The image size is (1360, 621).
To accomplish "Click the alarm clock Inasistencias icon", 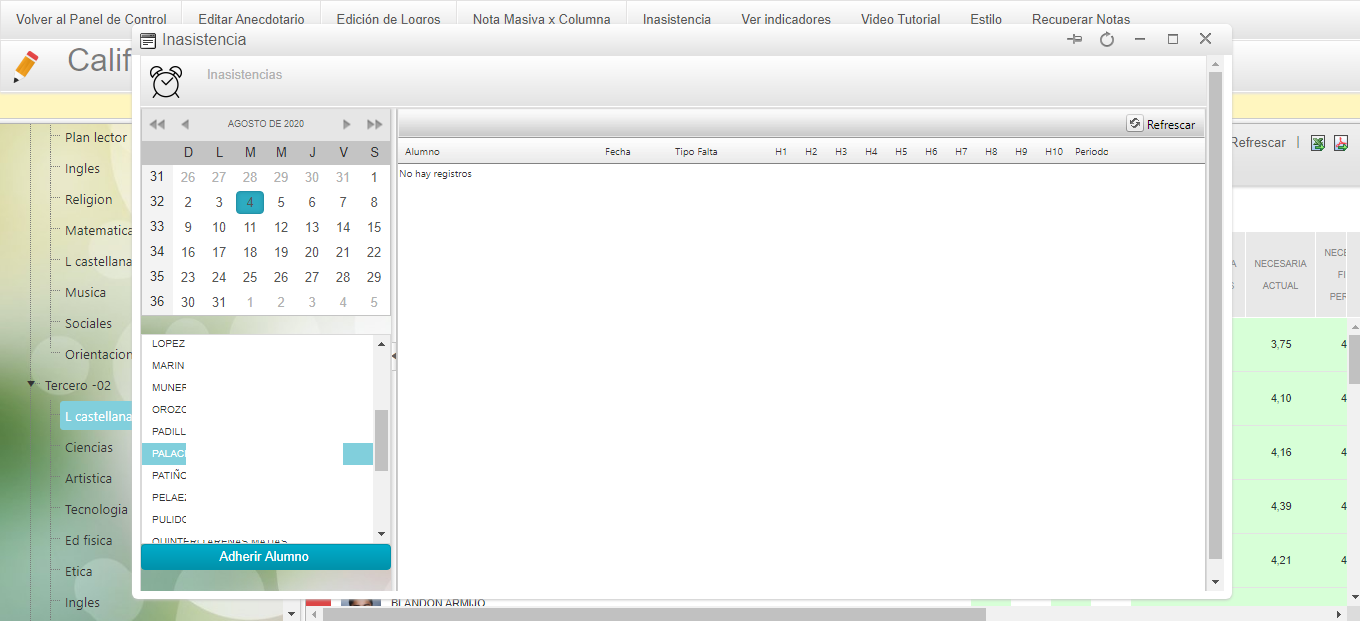I will [166, 81].
